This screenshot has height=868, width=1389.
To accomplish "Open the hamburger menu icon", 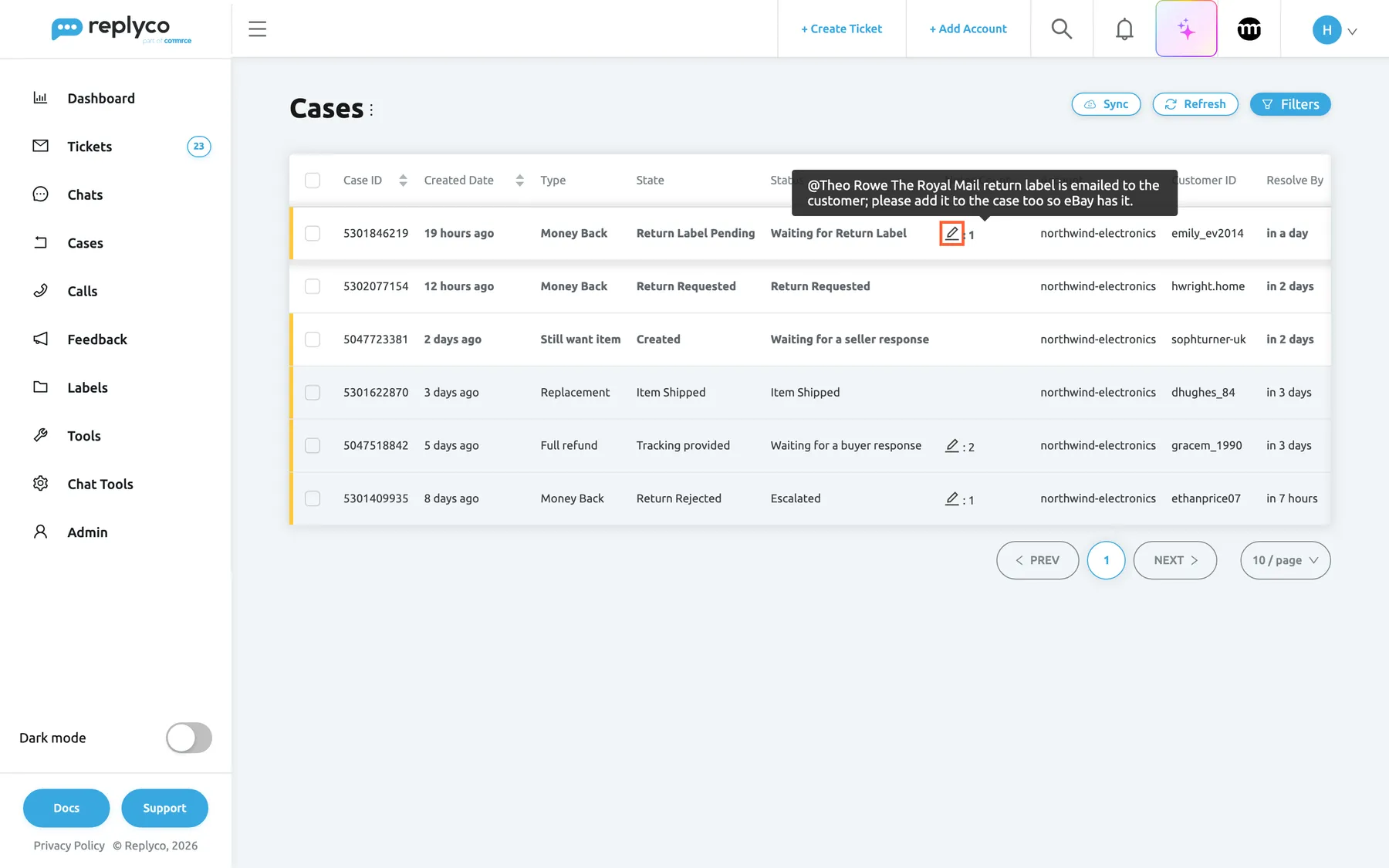I will tap(257, 29).
